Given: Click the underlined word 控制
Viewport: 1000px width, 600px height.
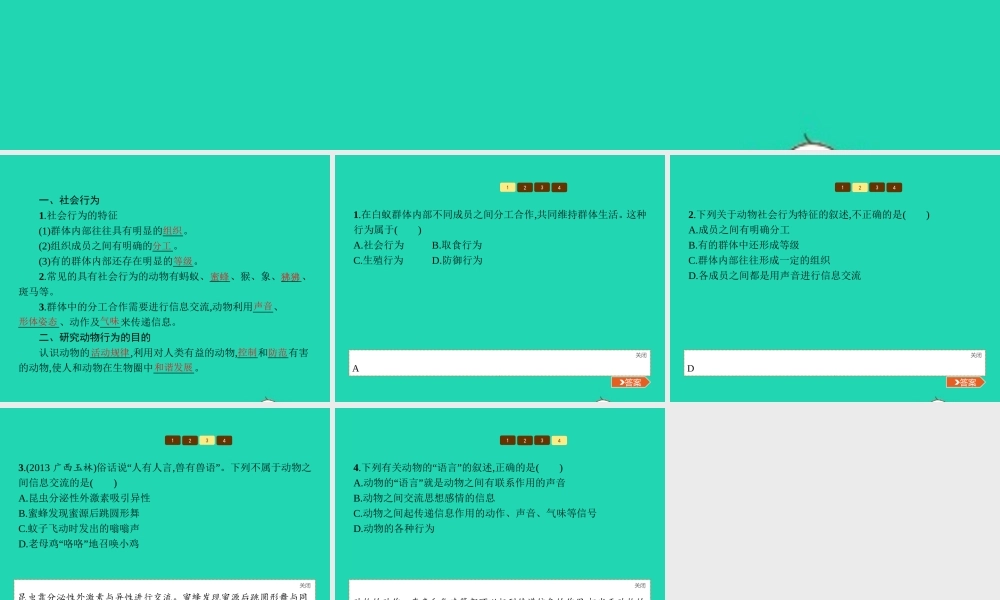Looking at the screenshot, I should [x=247, y=353].
